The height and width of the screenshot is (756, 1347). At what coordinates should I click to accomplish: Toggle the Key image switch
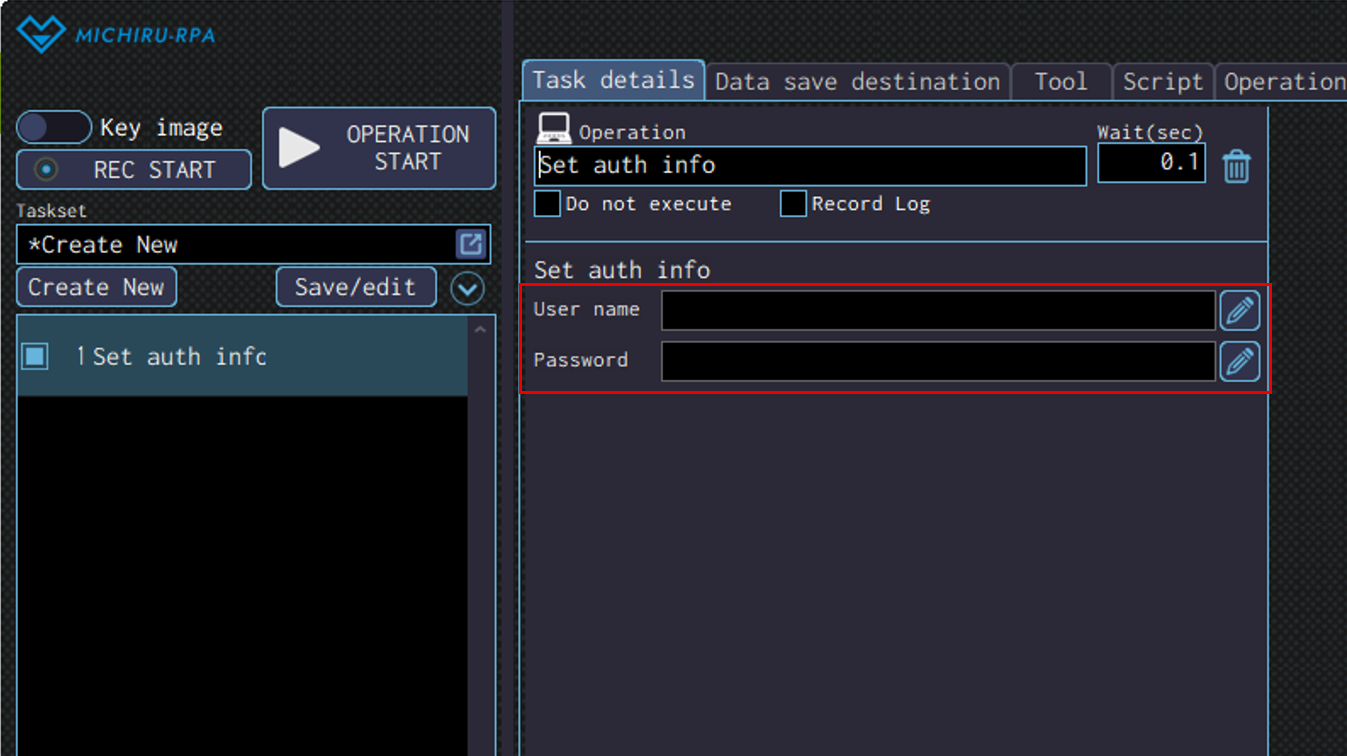54,128
